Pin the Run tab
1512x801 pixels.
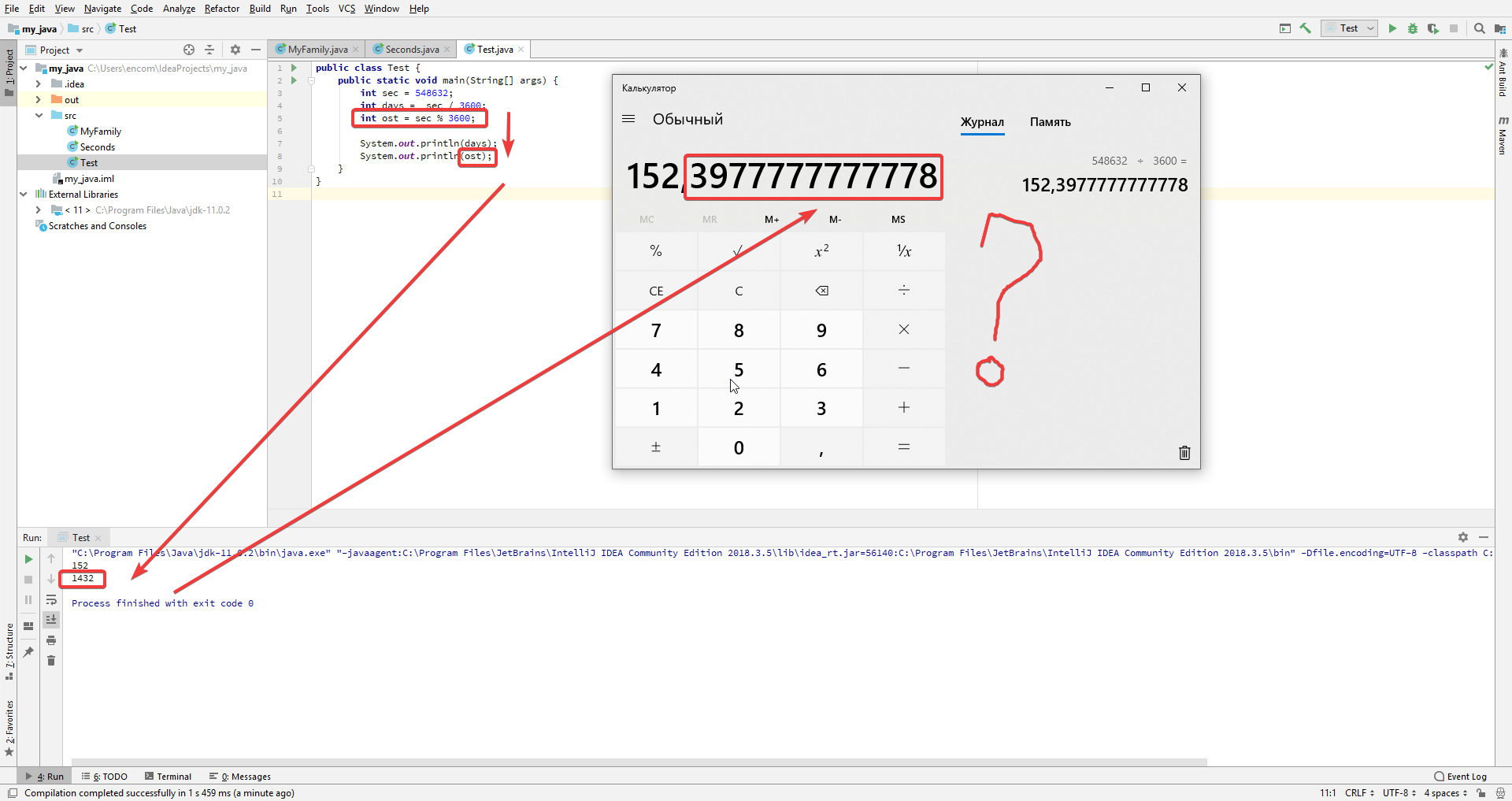(28, 651)
